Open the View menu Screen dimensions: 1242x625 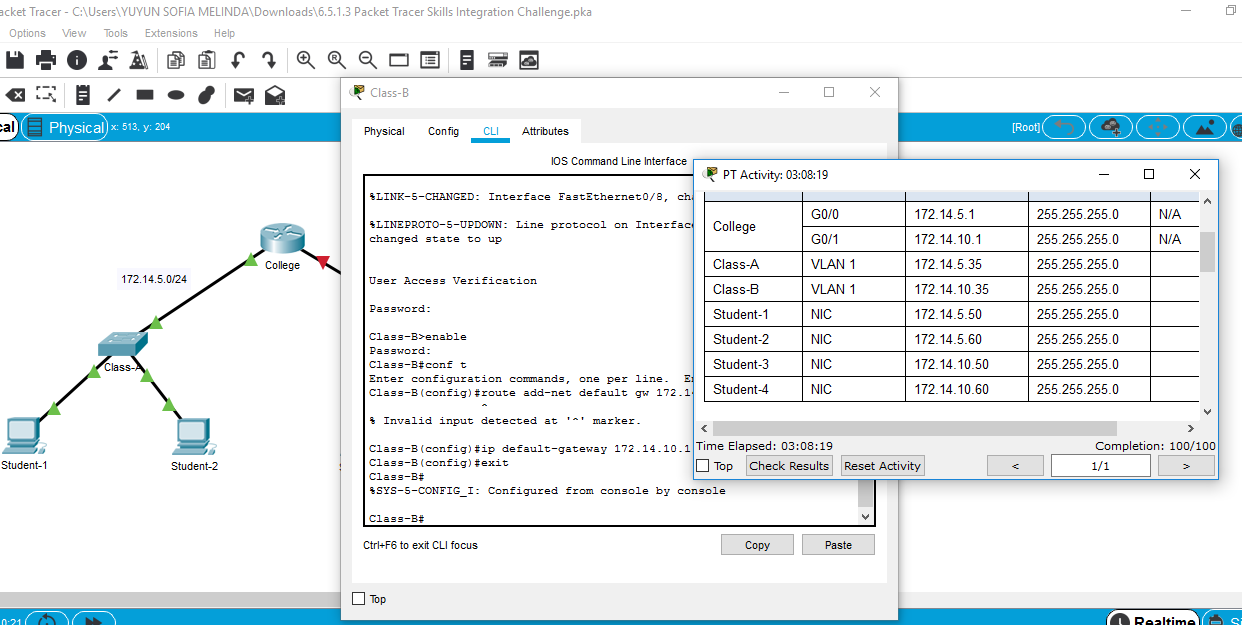pos(74,33)
